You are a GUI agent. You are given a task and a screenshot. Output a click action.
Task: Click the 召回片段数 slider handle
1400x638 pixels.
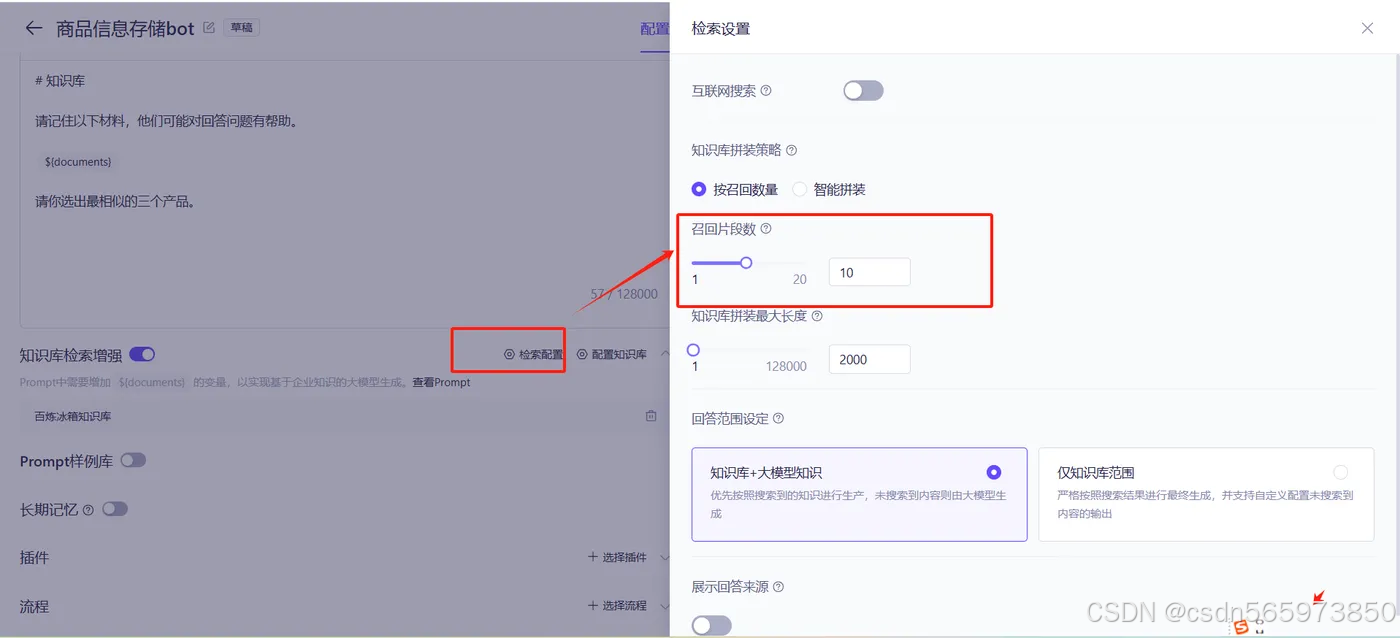point(746,262)
